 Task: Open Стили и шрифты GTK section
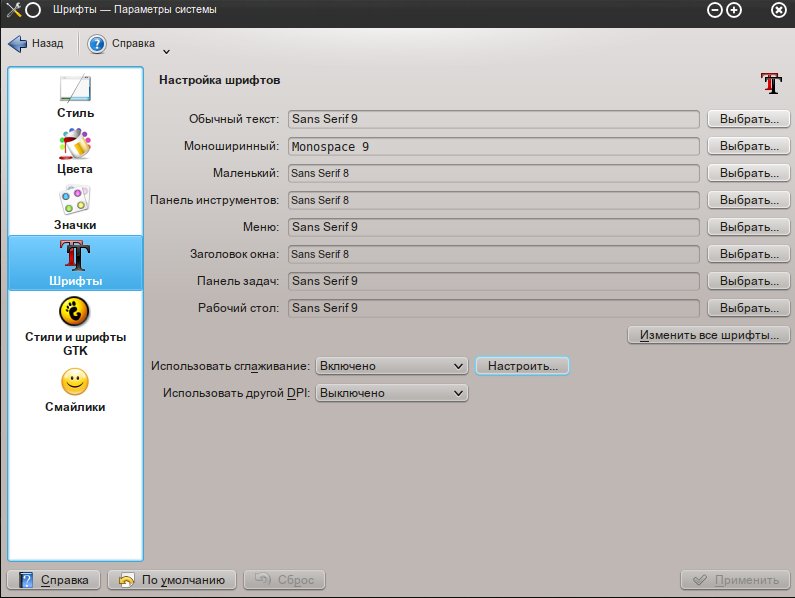pyautogui.click(x=75, y=327)
